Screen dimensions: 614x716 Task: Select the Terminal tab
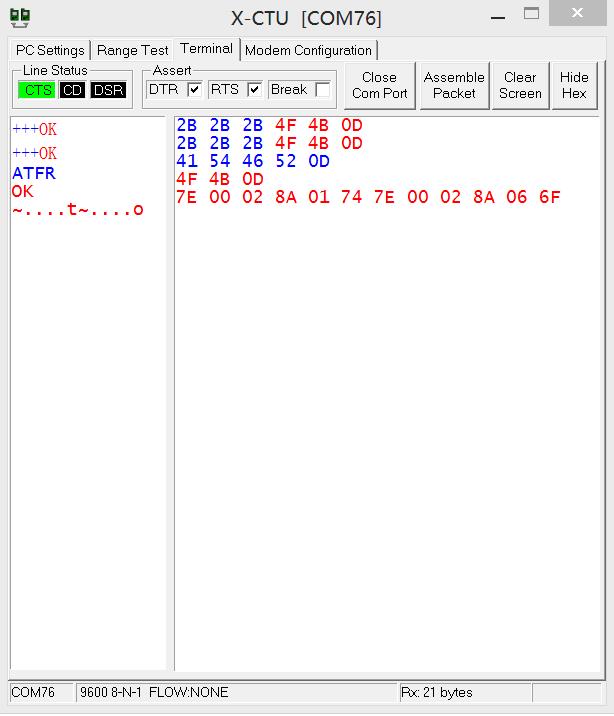[206, 48]
